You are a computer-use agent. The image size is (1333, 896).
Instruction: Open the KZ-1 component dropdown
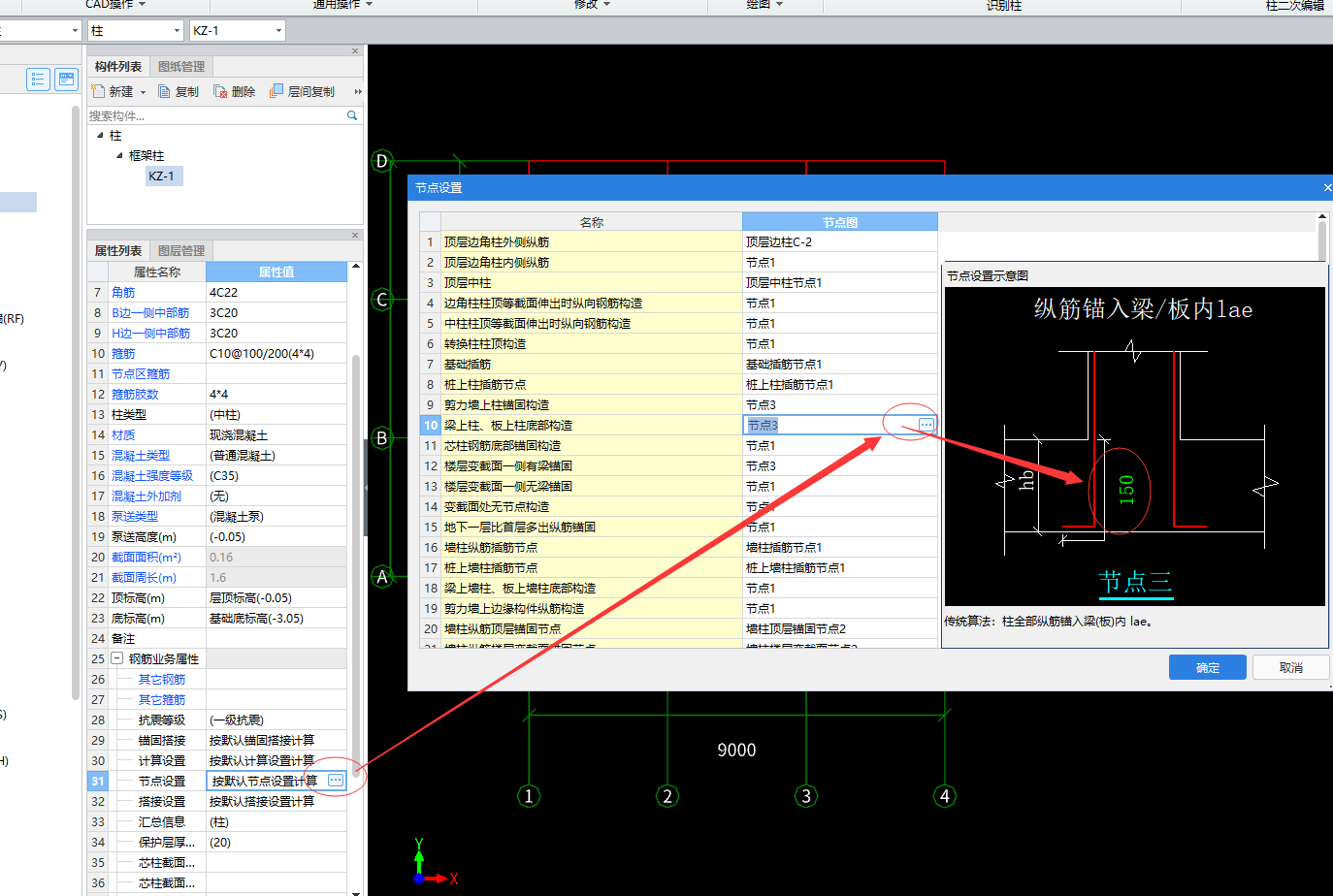(x=278, y=31)
